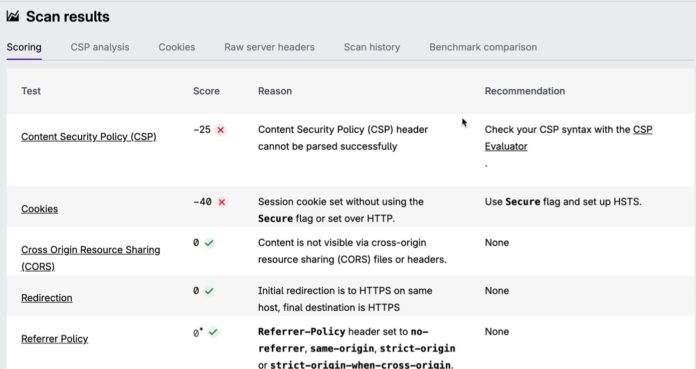The width and height of the screenshot is (696, 369).
Task: View the Scan history tab
Action: [x=372, y=47]
